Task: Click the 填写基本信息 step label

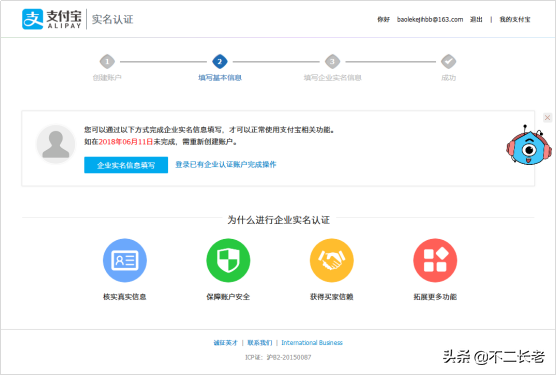Action: point(220,78)
